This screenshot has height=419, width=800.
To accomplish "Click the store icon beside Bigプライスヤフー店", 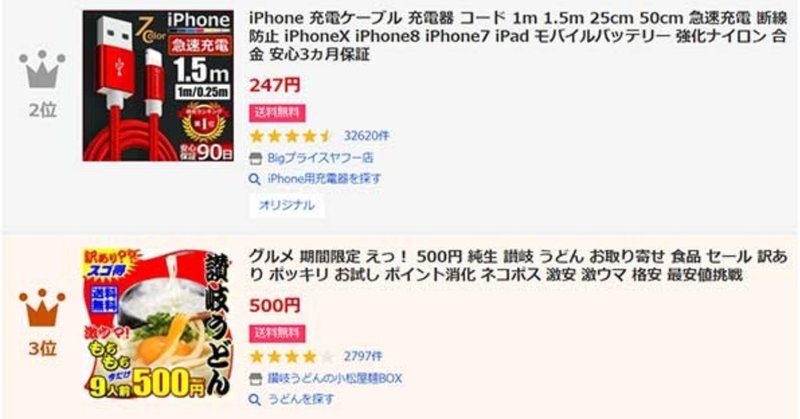I will tap(255, 158).
